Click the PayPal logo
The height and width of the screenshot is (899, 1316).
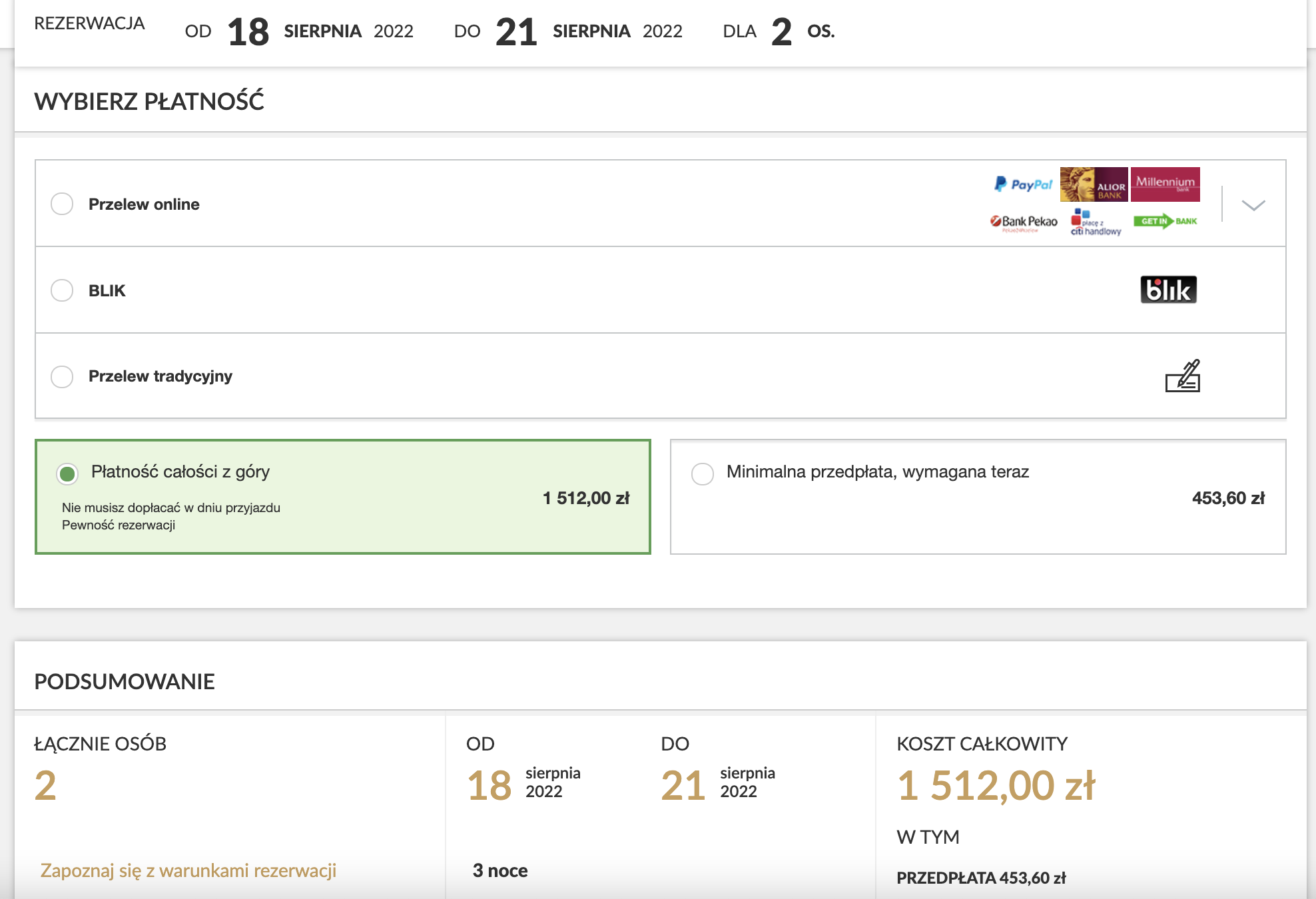1023,184
